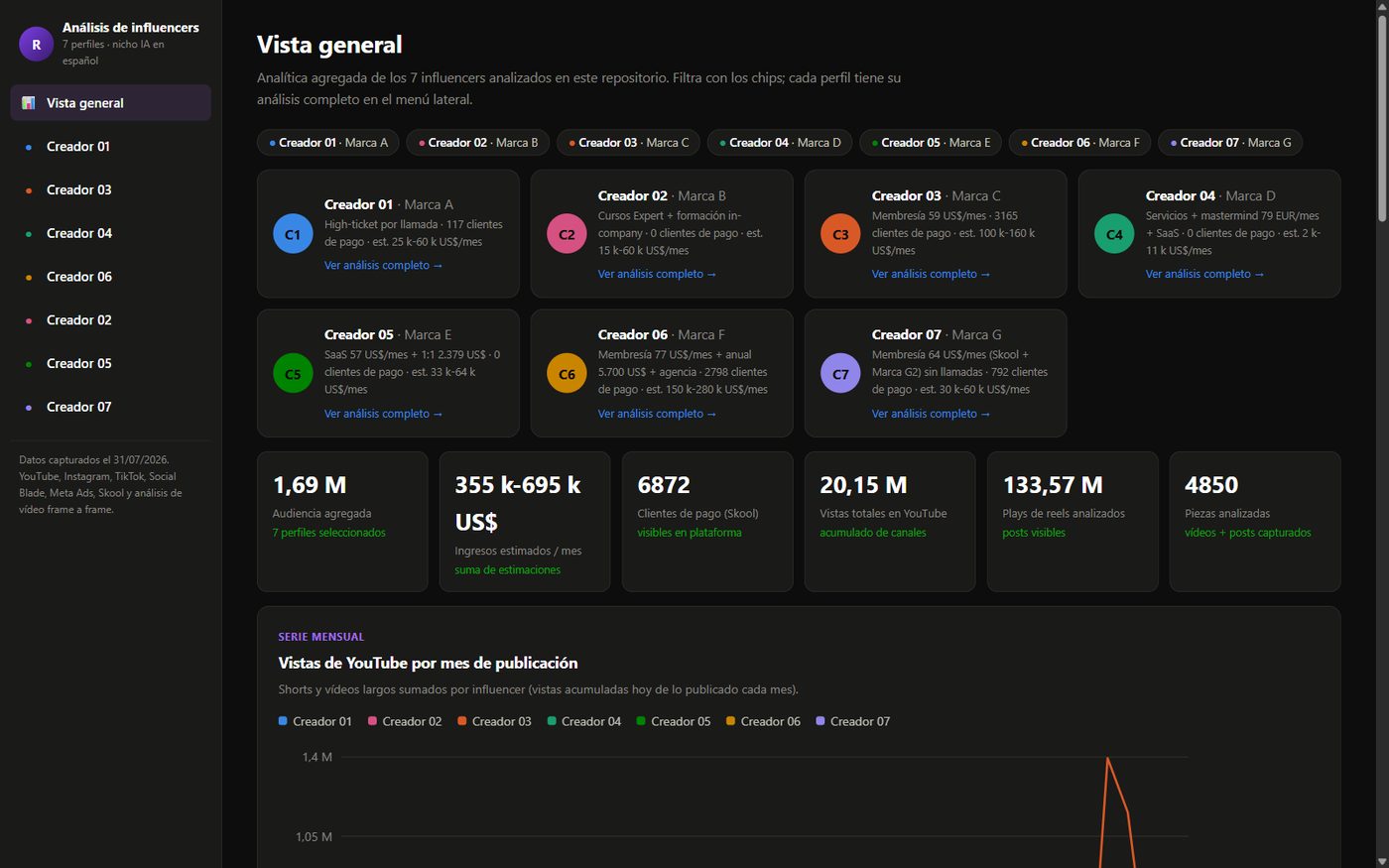Click the 6872 clientes de pago value
This screenshot has height=868, width=1389.
(664, 485)
